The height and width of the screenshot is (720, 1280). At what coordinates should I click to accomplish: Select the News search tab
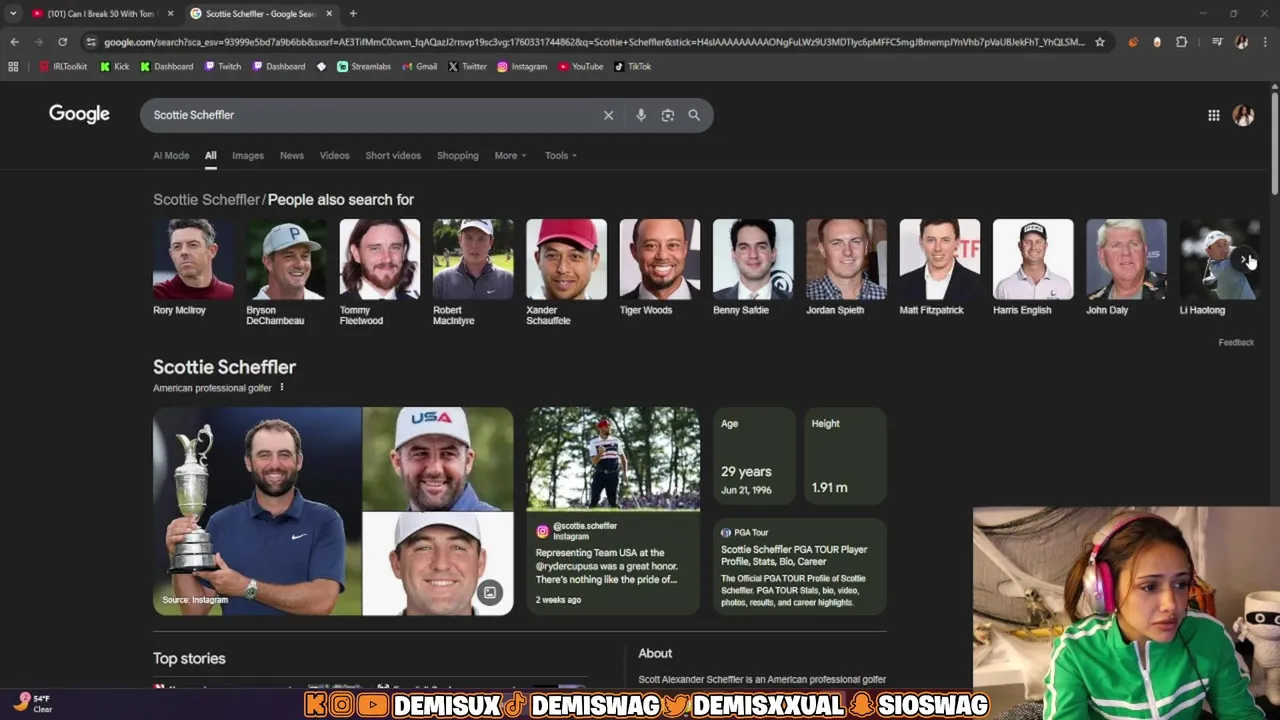tap(292, 155)
